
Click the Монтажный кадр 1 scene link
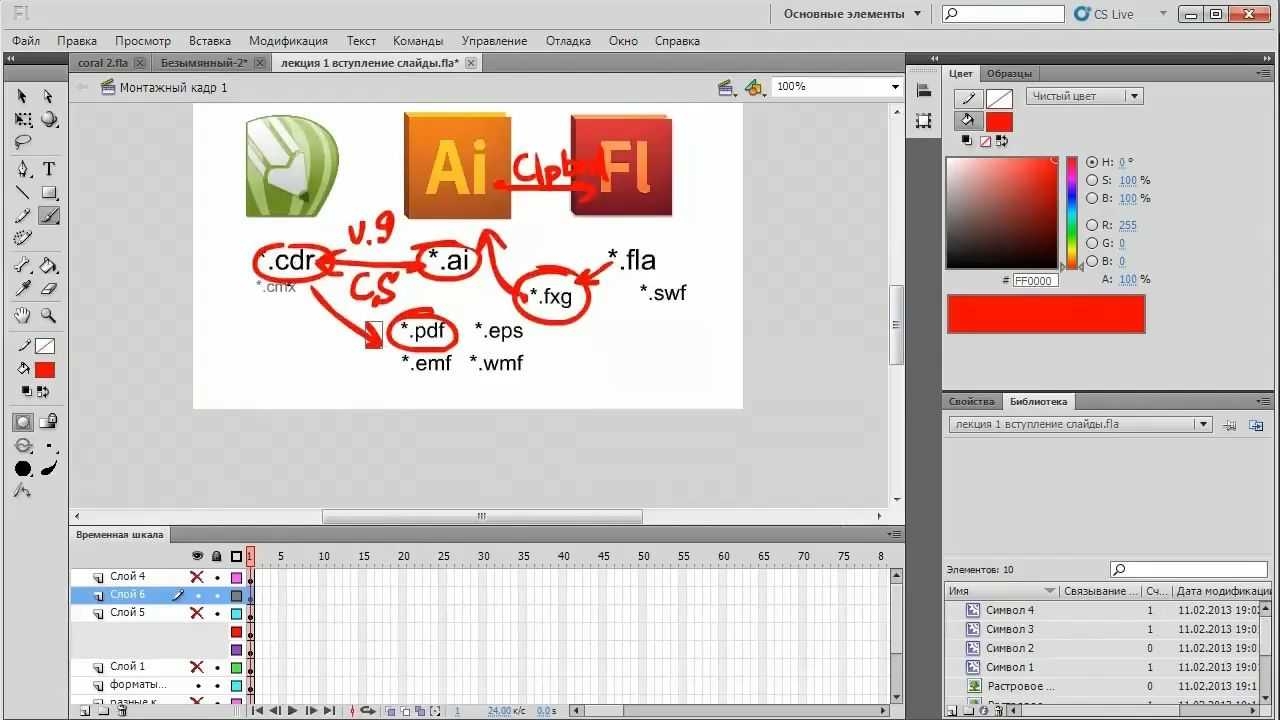pos(173,88)
